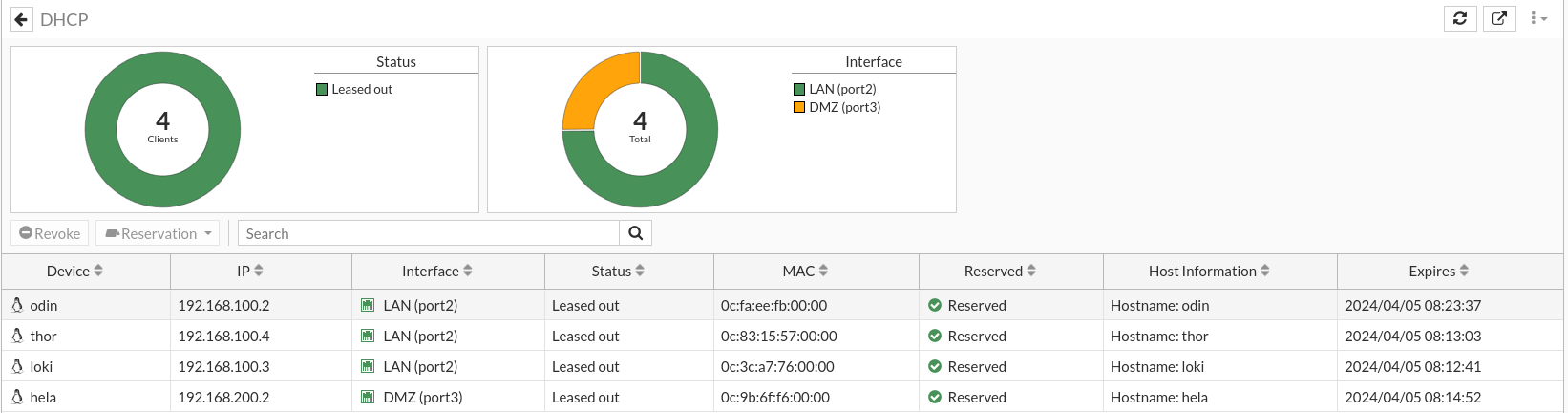Click the search magnifier button
This screenshot has height=413, width=1568.
click(x=636, y=233)
